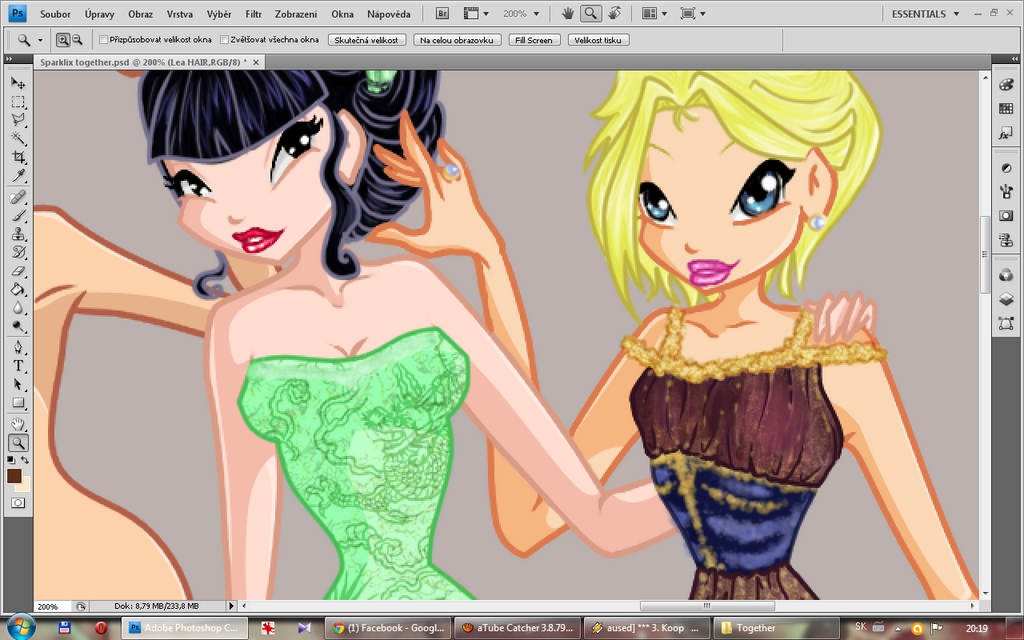Viewport: 1024px width, 640px height.
Task: Select the Hand tool in the toolbox
Action: coord(18,424)
